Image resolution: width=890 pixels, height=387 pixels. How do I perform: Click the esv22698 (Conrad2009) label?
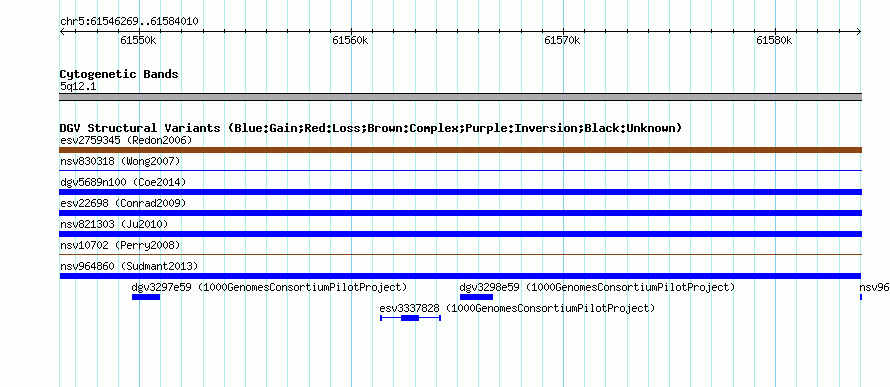click(123, 203)
